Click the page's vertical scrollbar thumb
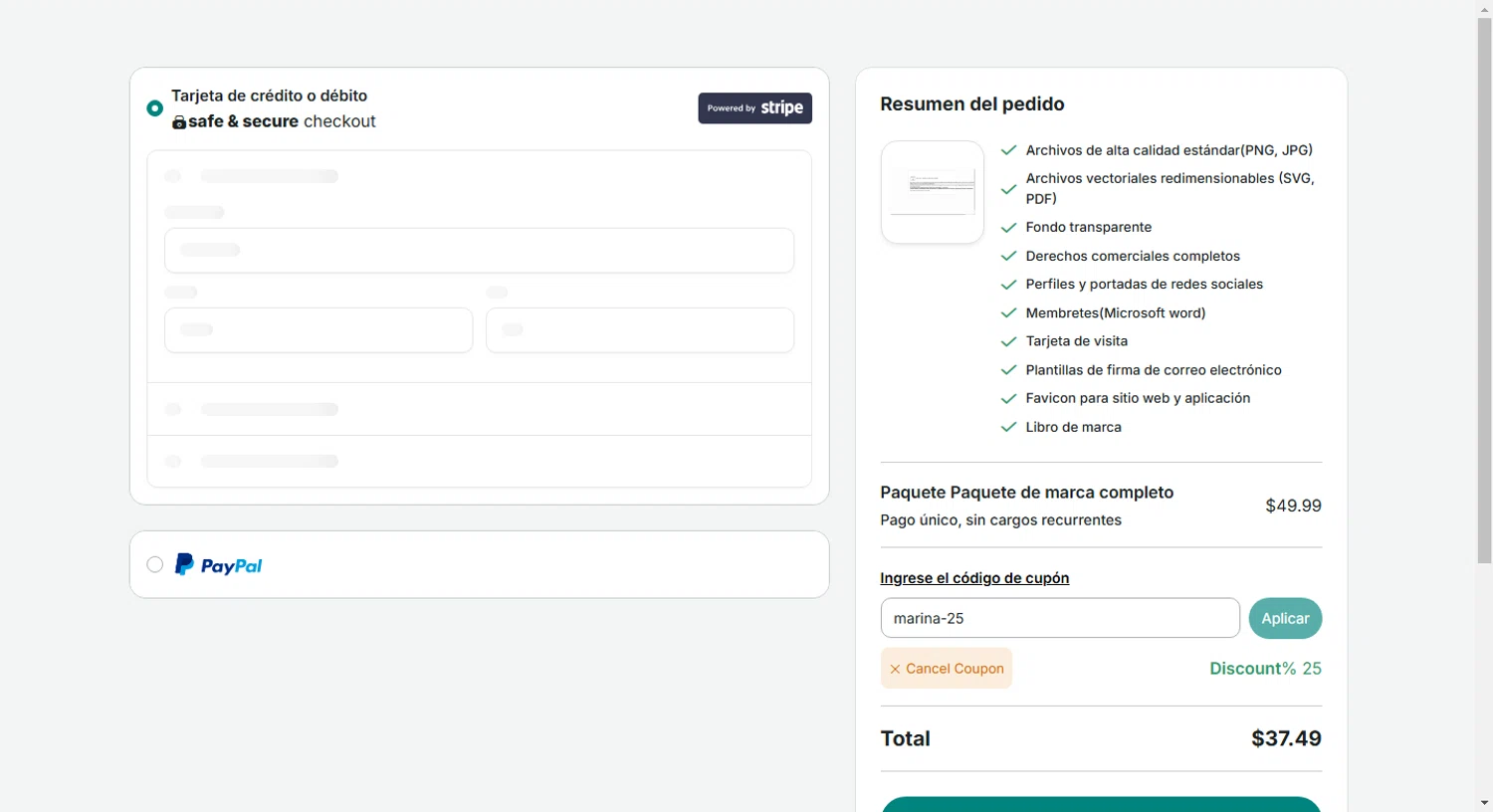Image resolution: width=1493 pixels, height=812 pixels. (x=1484, y=289)
